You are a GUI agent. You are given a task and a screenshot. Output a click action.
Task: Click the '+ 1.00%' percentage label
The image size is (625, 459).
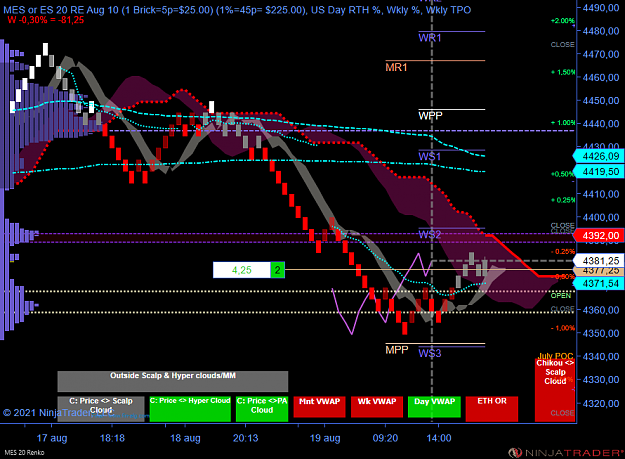[563, 123]
